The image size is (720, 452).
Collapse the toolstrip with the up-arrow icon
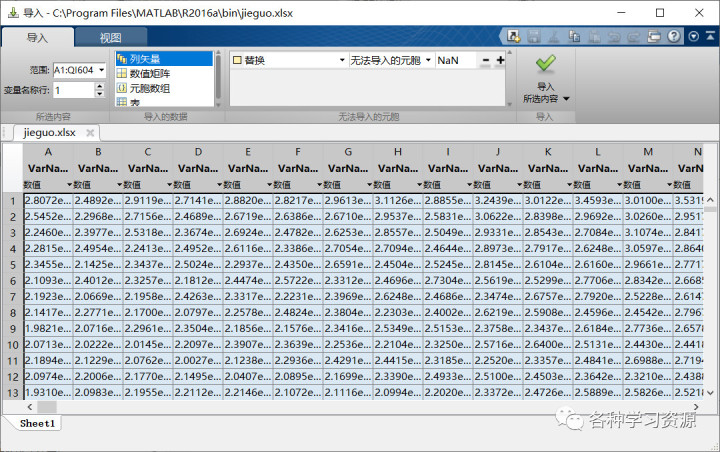(x=710, y=36)
